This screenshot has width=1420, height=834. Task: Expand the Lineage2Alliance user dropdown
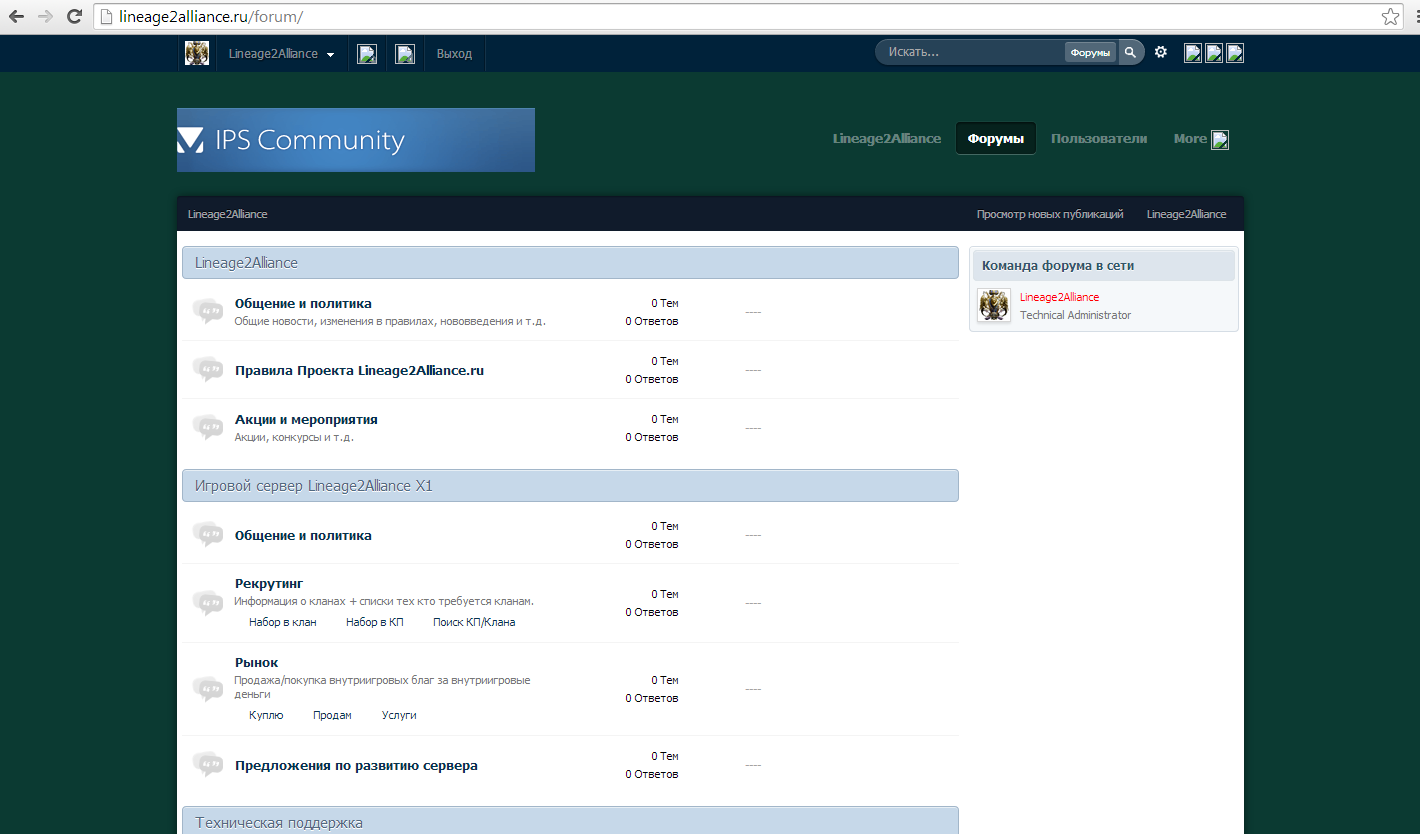[281, 54]
